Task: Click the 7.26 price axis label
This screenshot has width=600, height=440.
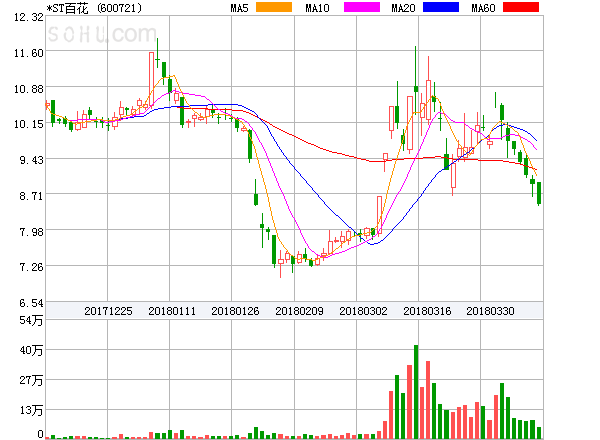Action: (x=31, y=267)
